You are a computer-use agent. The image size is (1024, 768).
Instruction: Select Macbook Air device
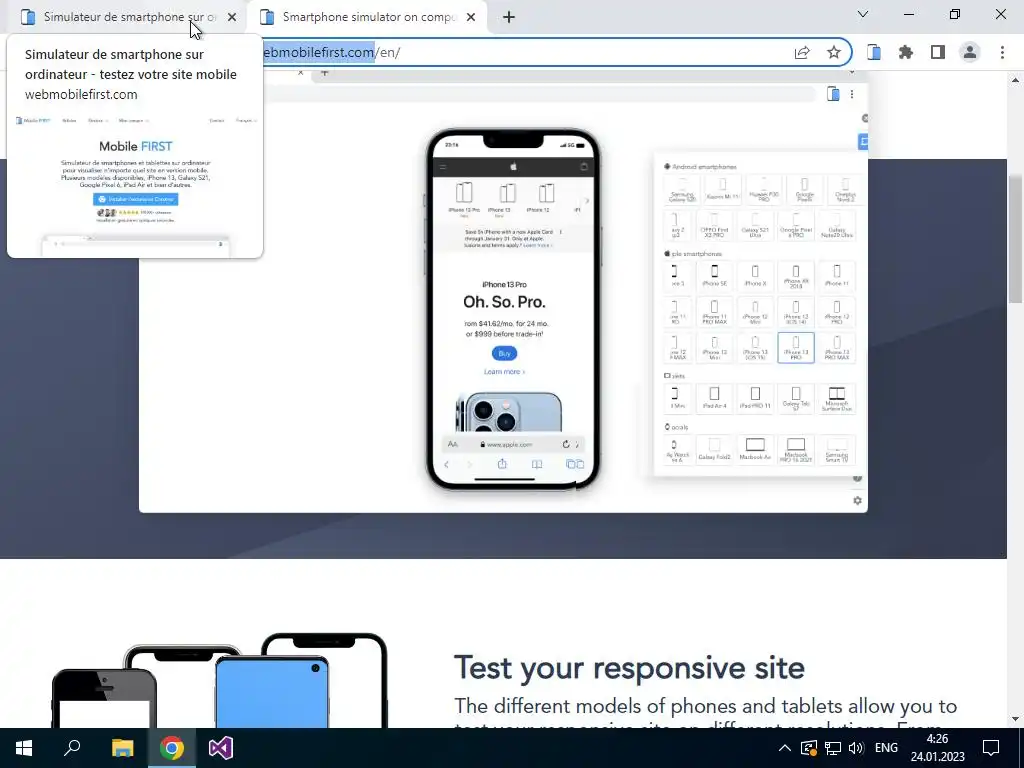(755, 449)
